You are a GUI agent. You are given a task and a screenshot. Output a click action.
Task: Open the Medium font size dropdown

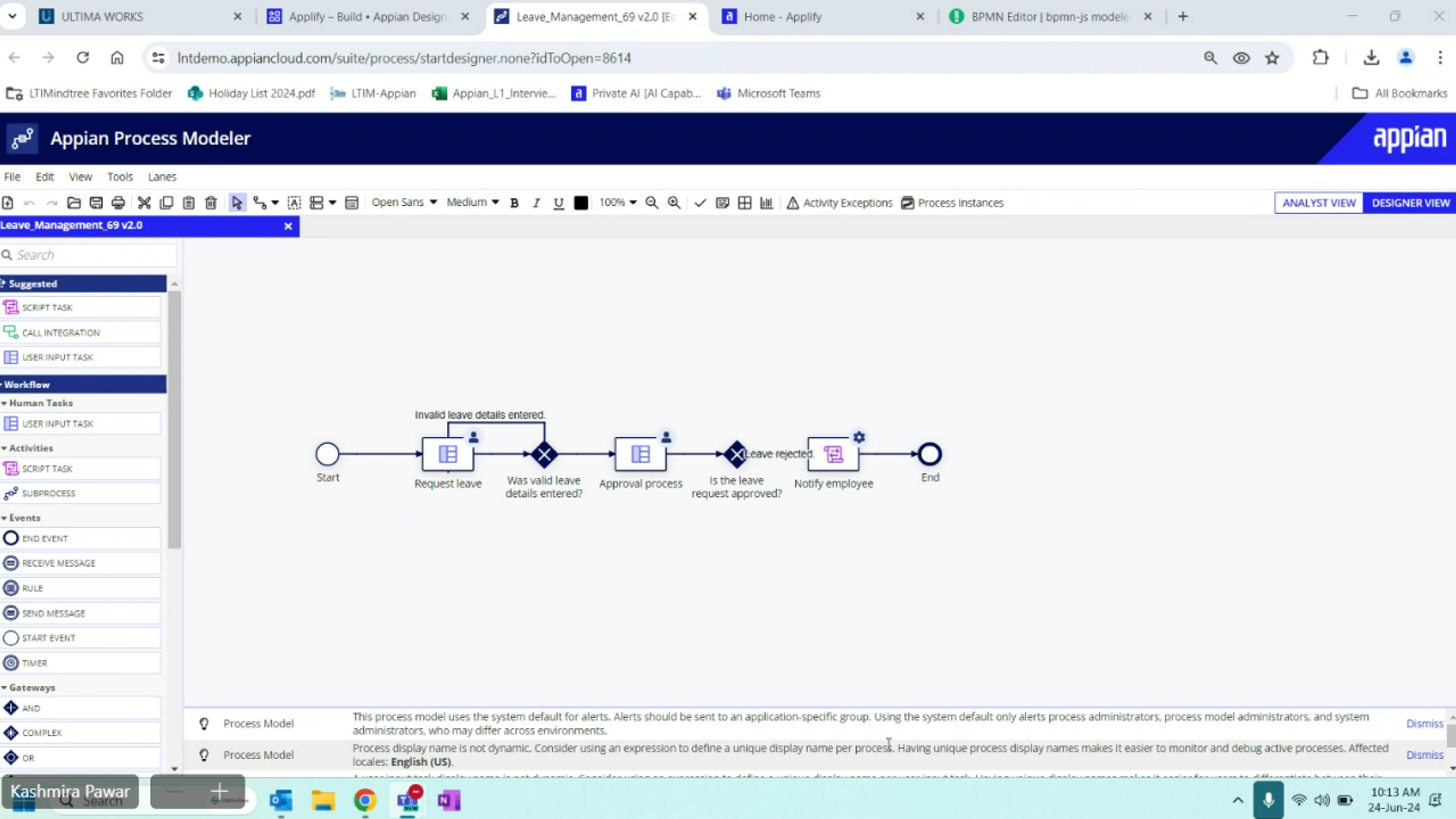(x=472, y=202)
